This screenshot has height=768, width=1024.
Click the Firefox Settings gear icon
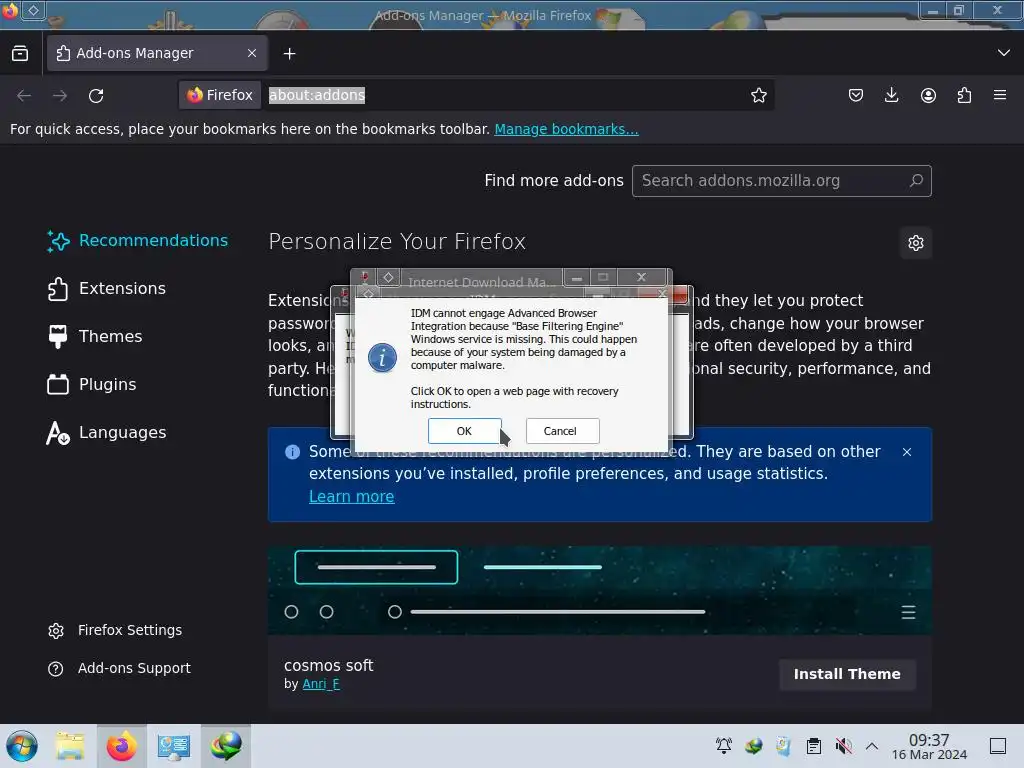coord(56,631)
